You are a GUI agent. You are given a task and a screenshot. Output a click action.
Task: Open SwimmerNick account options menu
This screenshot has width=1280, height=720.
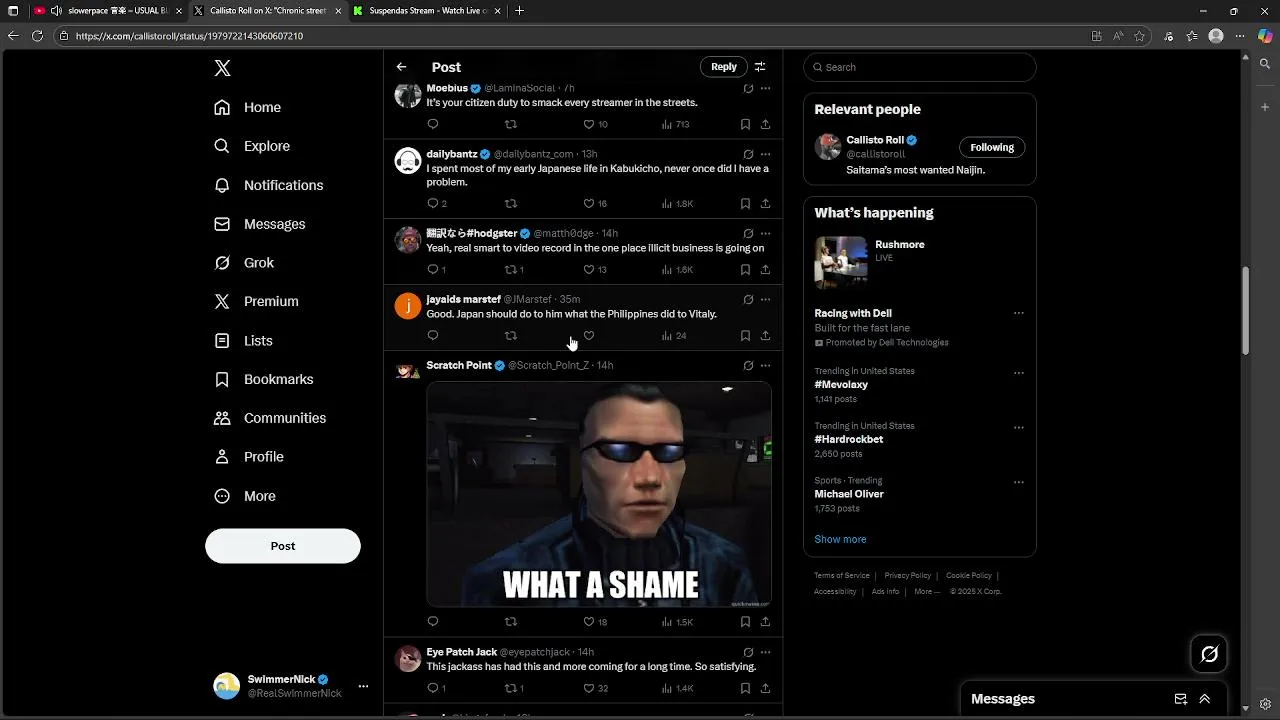(x=363, y=686)
